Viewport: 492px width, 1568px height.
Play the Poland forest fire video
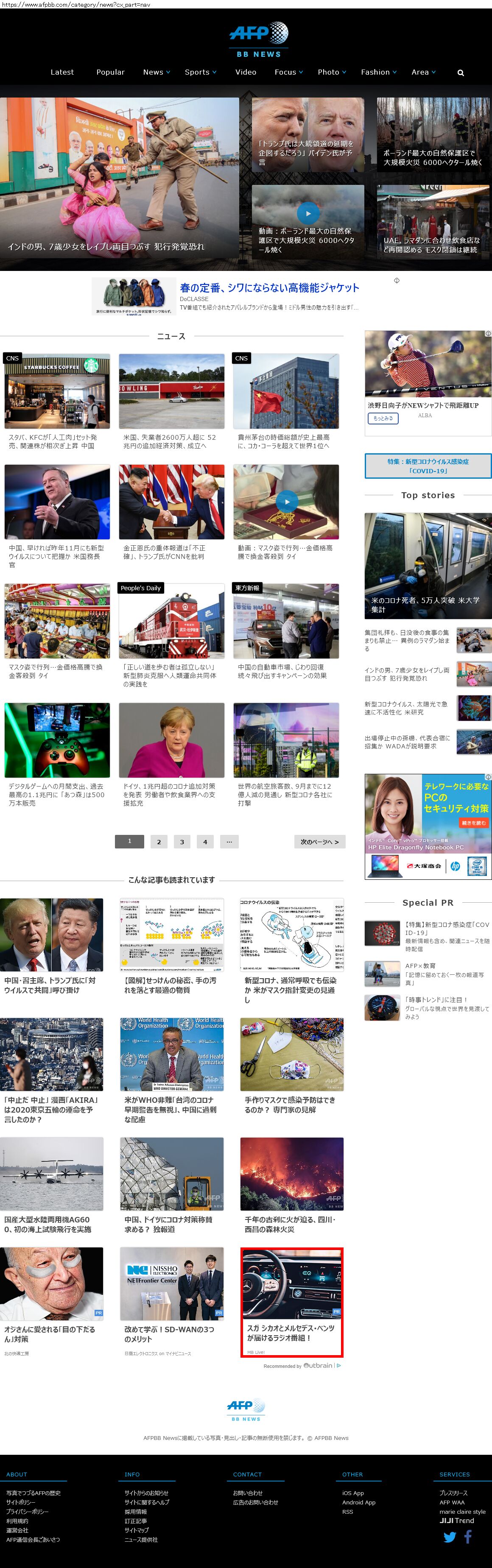pos(308,213)
